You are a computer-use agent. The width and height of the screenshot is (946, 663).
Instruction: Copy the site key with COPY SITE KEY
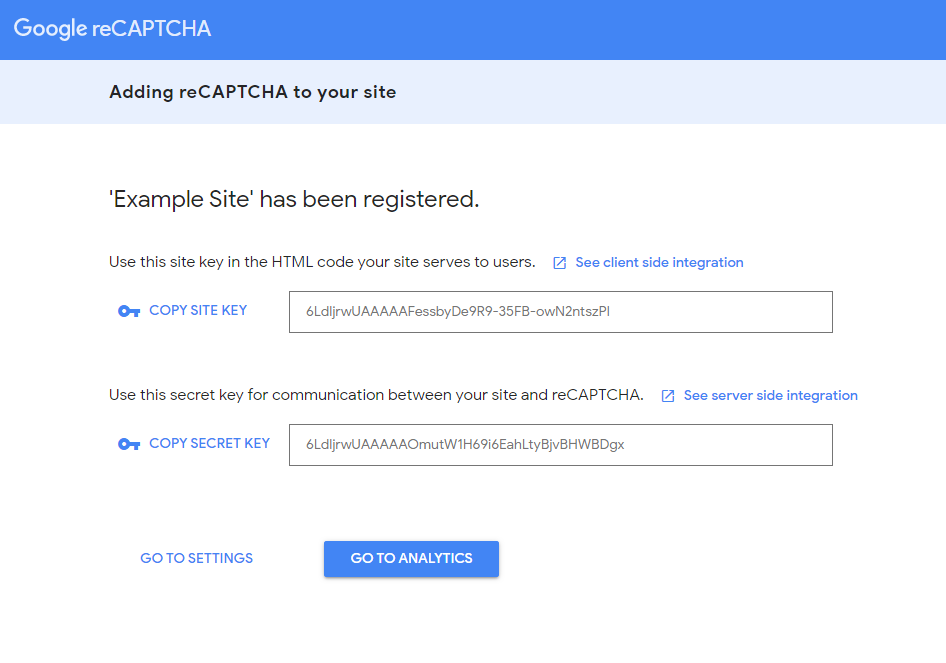[x=198, y=311]
